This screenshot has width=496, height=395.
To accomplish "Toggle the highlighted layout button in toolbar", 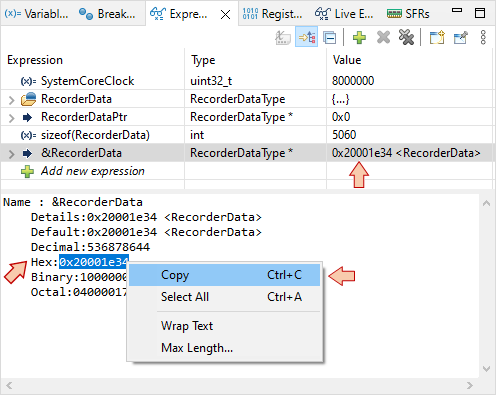I will point(306,37).
